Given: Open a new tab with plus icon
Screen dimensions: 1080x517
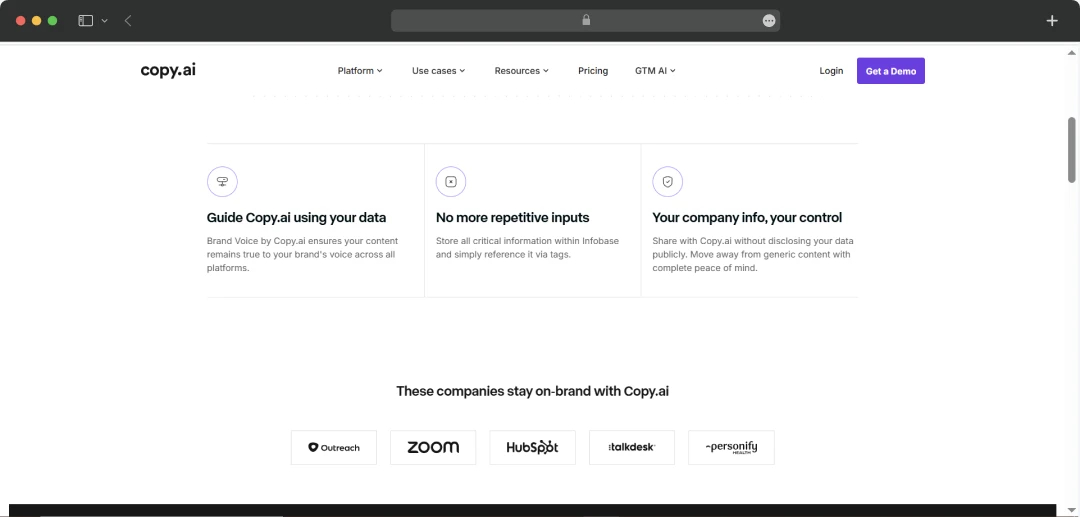Looking at the screenshot, I should (x=1052, y=21).
